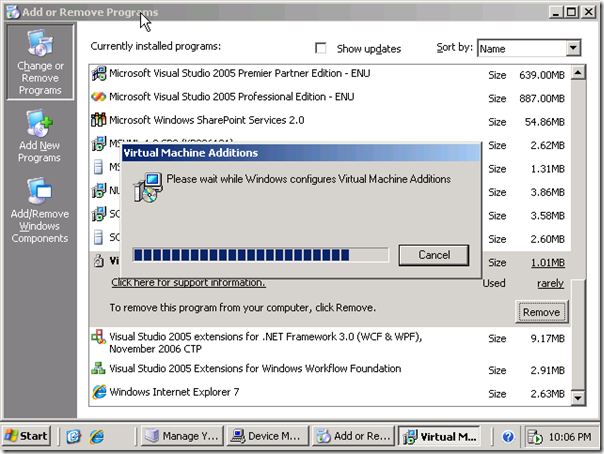Cancel the Virtual Machine Additions configuration
The image size is (604, 454).
pos(434,255)
